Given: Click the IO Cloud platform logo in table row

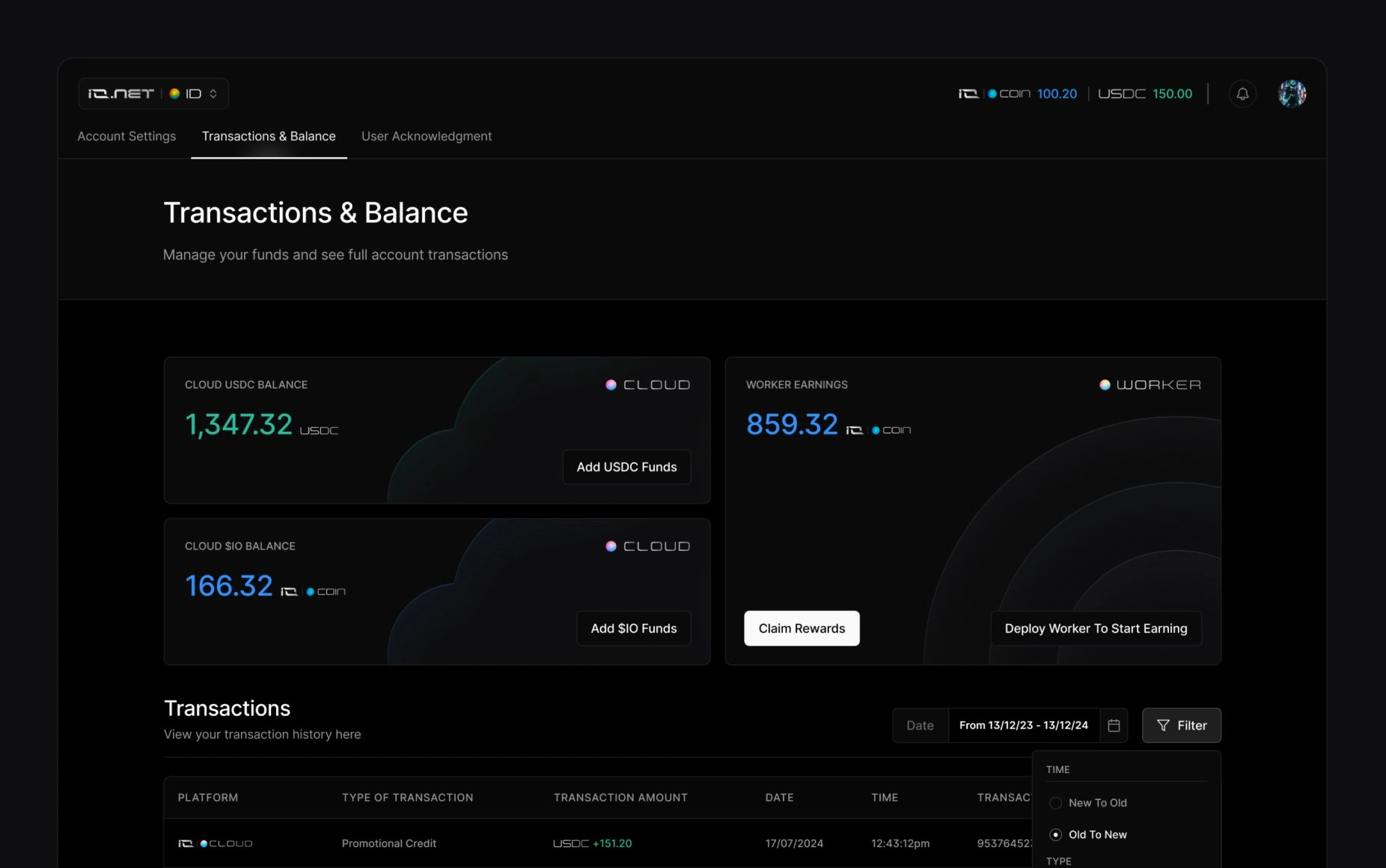Looking at the screenshot, I should coord(216,843).
